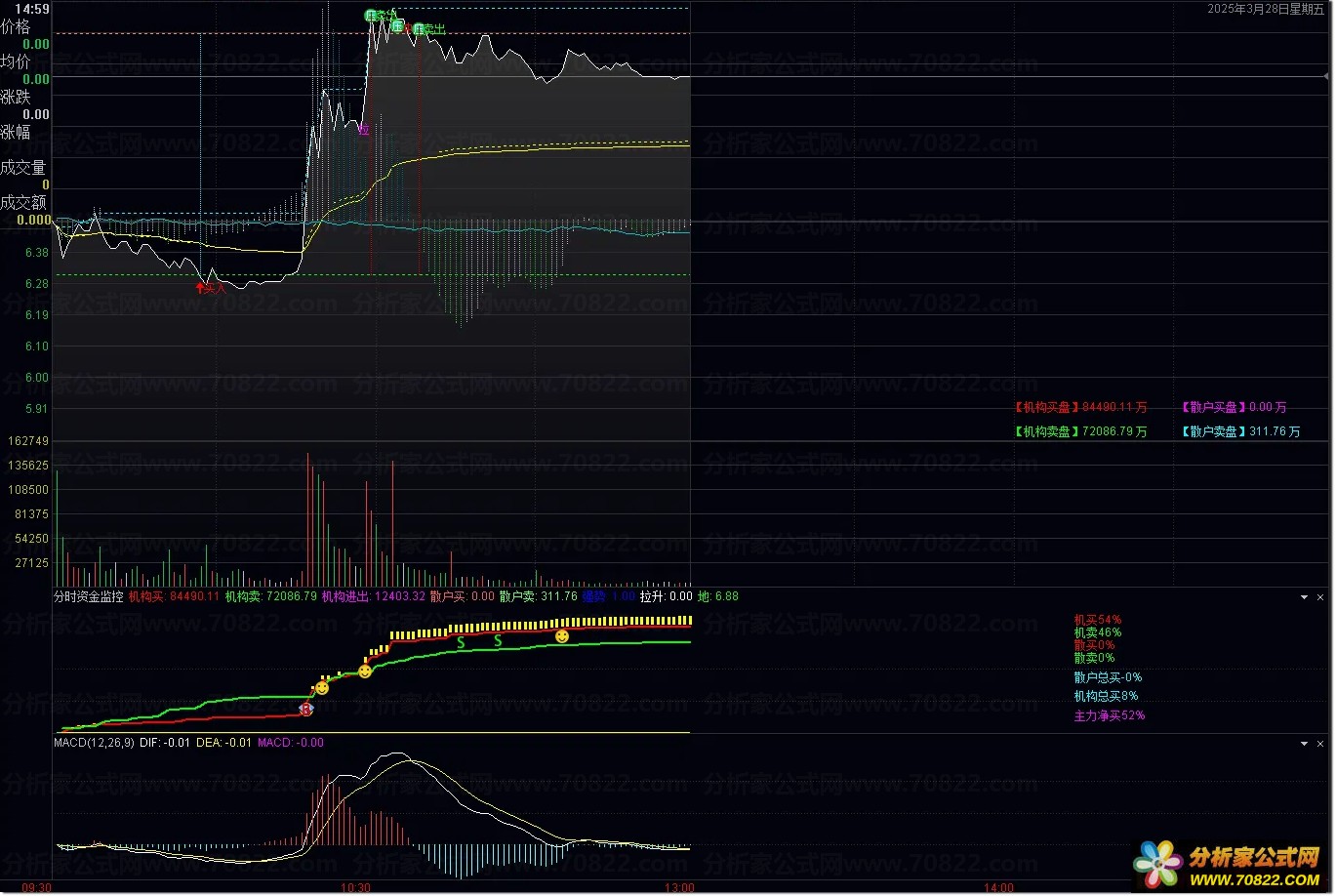This screenshot has height=896, width=1336.
Task: Click the MACD(12,26,9) indicator label
Action: tap(94, 743)
